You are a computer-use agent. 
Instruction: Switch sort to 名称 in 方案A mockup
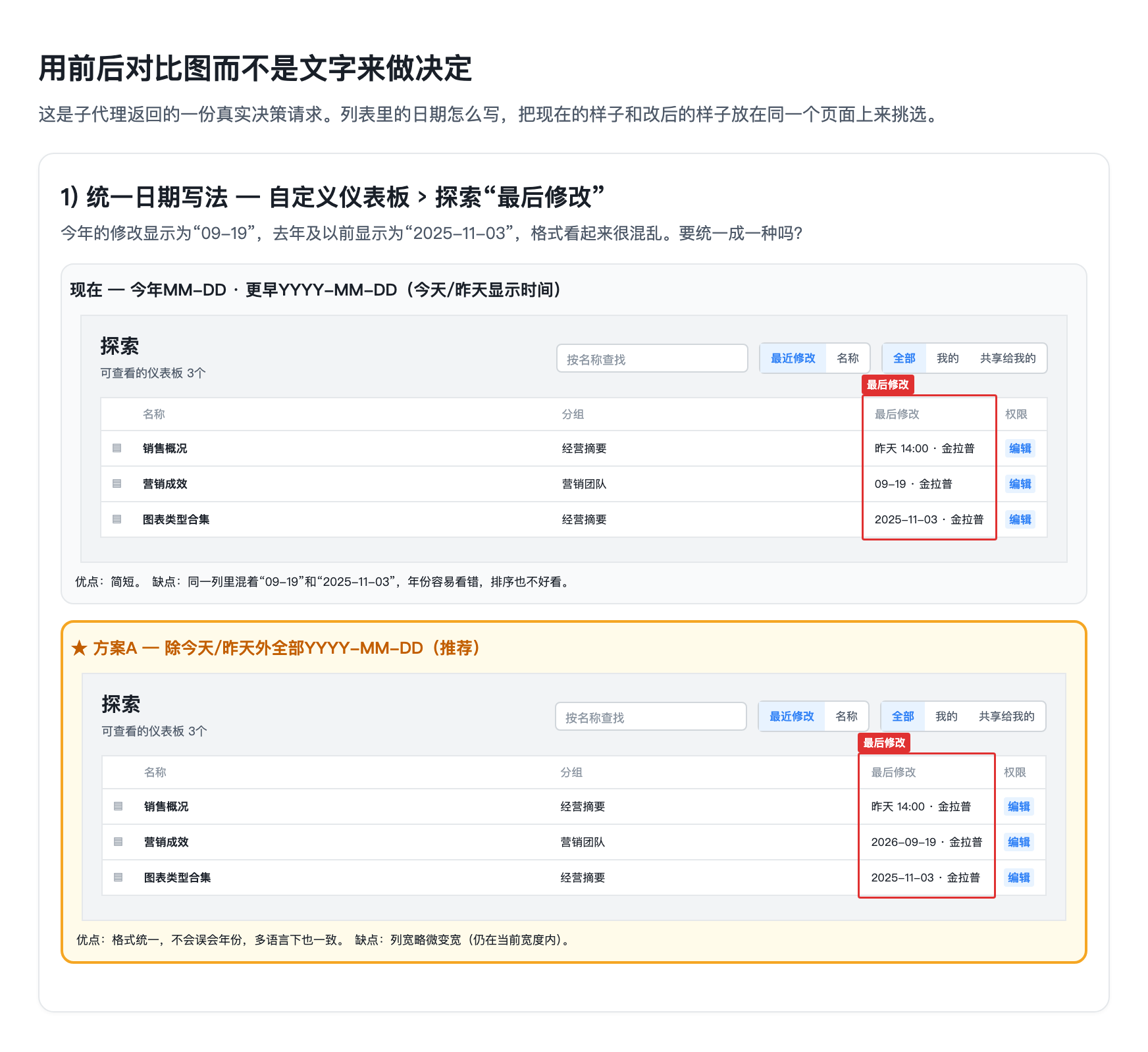click(x=847, y=716)
